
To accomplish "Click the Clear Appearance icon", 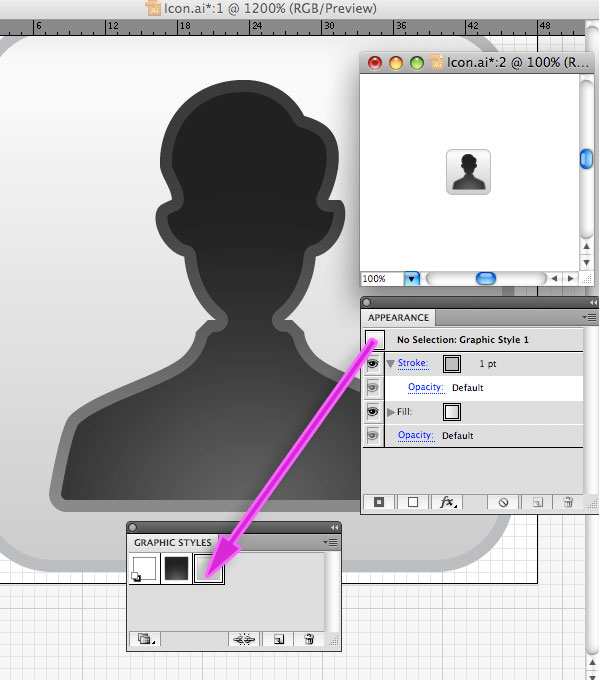I will (503, 502).
